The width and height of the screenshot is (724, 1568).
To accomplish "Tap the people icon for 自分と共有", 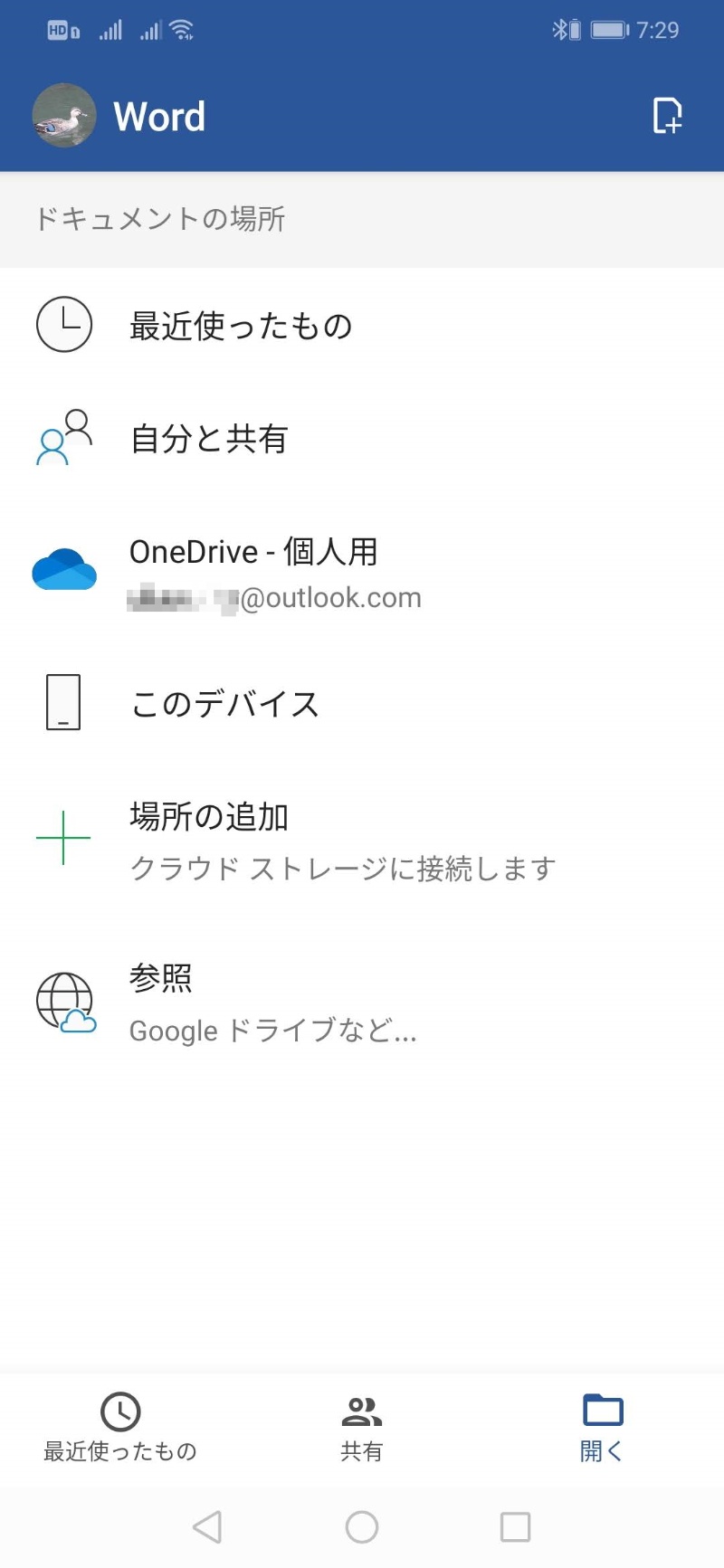I will [x=64, y=438].
